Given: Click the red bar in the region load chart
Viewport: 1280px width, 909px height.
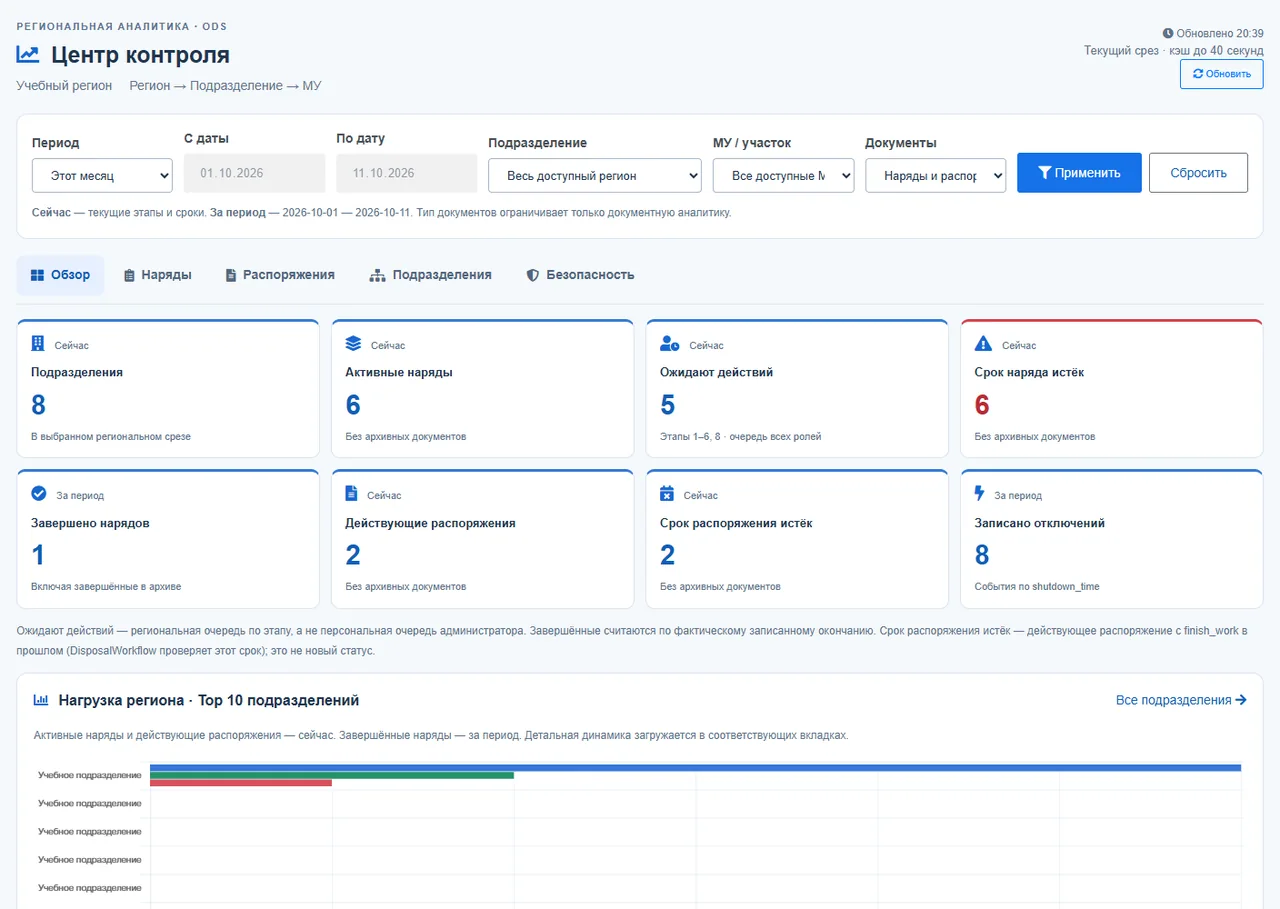Looking at the screenshot, I should (241, 783).
